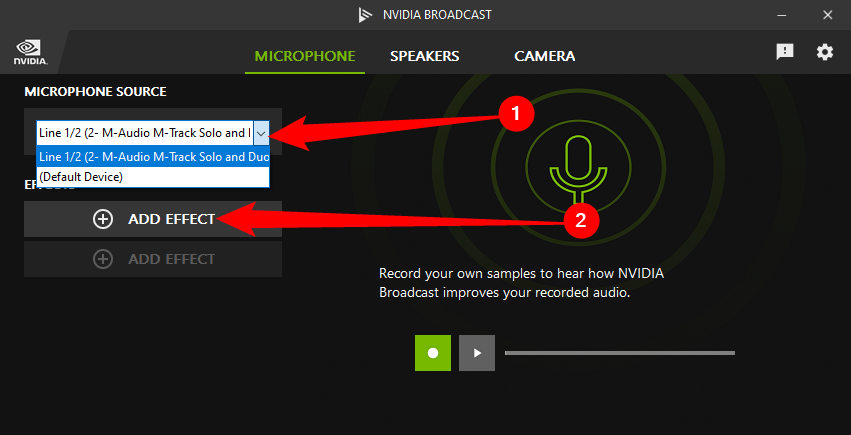Click the greyed-out Add Effect button
This screenshot has width=851, height=435.
tap(153, 259)
